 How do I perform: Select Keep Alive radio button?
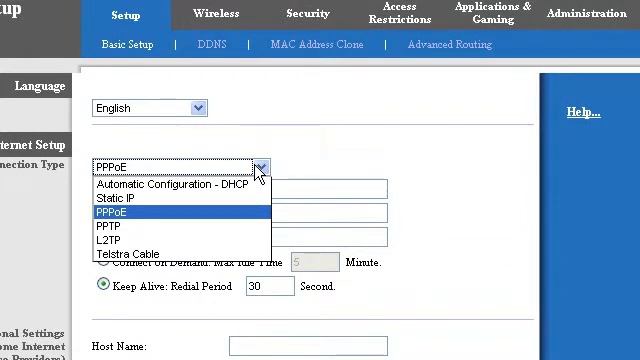pos(103,284)
